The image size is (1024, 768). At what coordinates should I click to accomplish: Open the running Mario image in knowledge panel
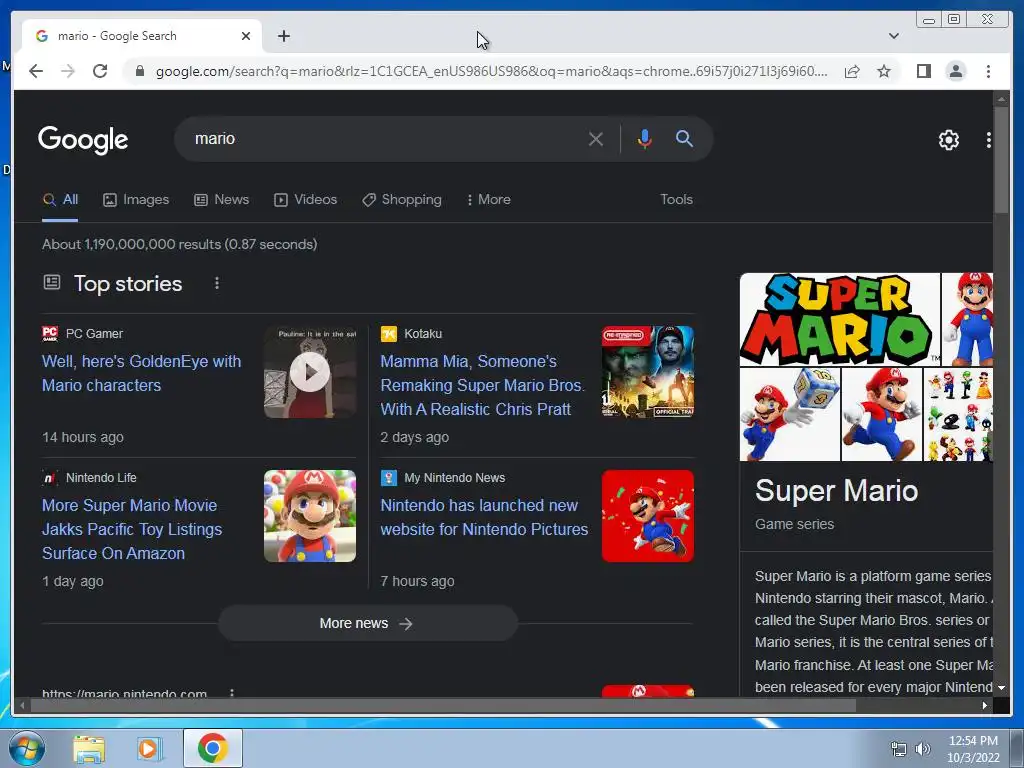pyautogui.click(x=882, y=415)
